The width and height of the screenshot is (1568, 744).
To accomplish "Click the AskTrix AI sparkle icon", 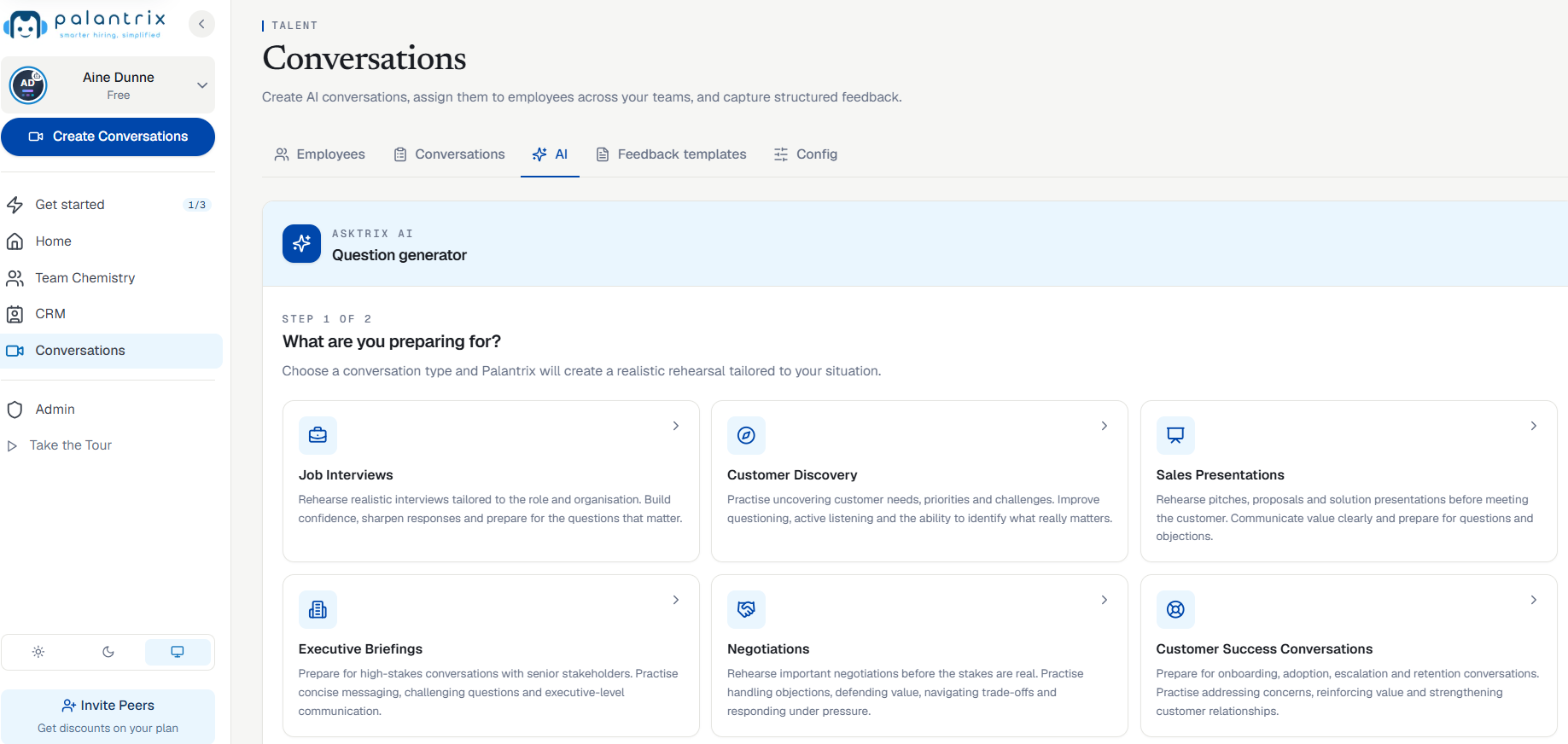I will (301, 244).
